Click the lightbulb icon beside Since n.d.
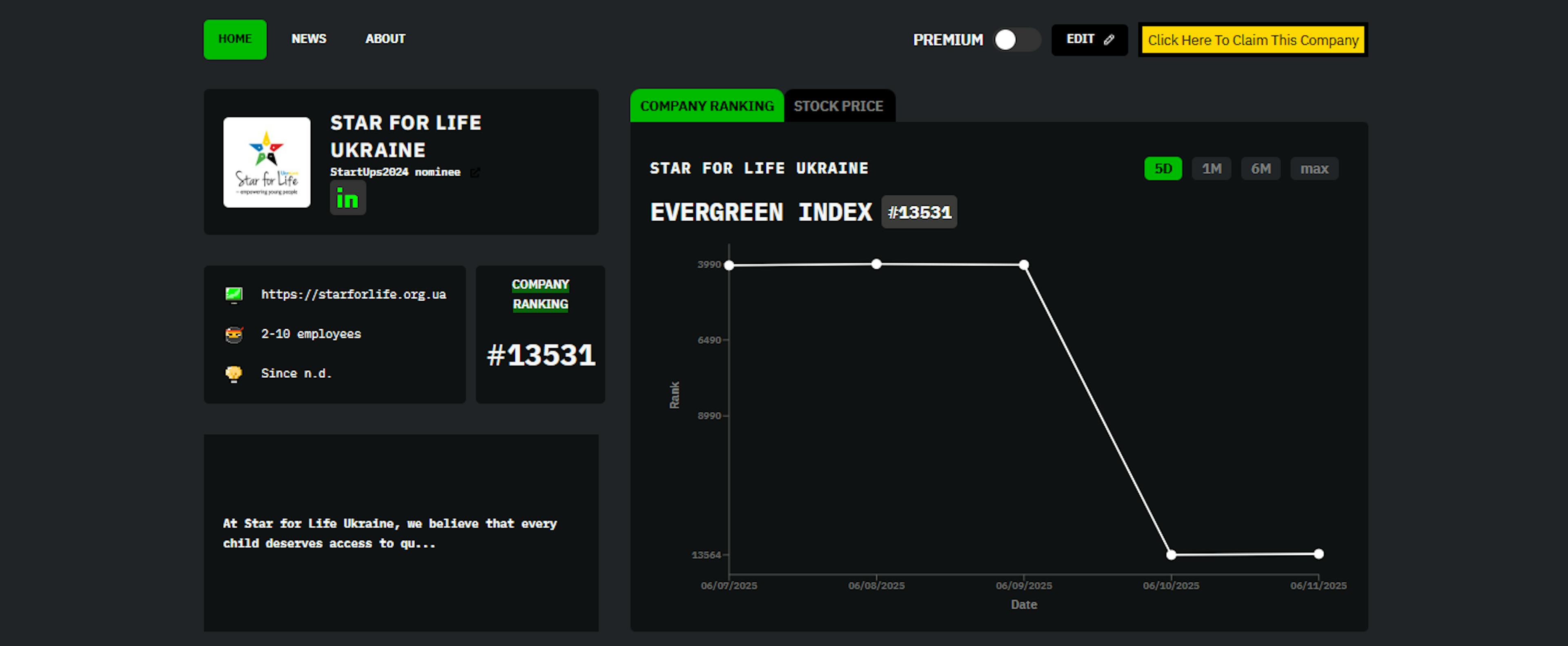Screen dimensions: 1568x646 pos(234,373)
